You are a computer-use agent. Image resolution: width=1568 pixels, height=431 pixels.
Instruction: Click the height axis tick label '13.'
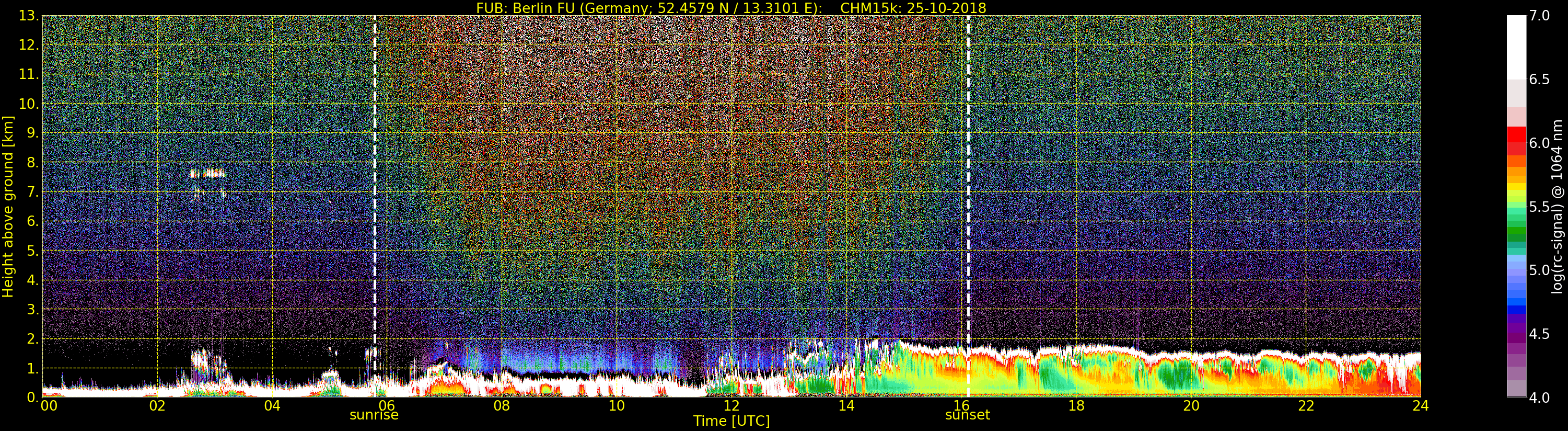[29, 16]
